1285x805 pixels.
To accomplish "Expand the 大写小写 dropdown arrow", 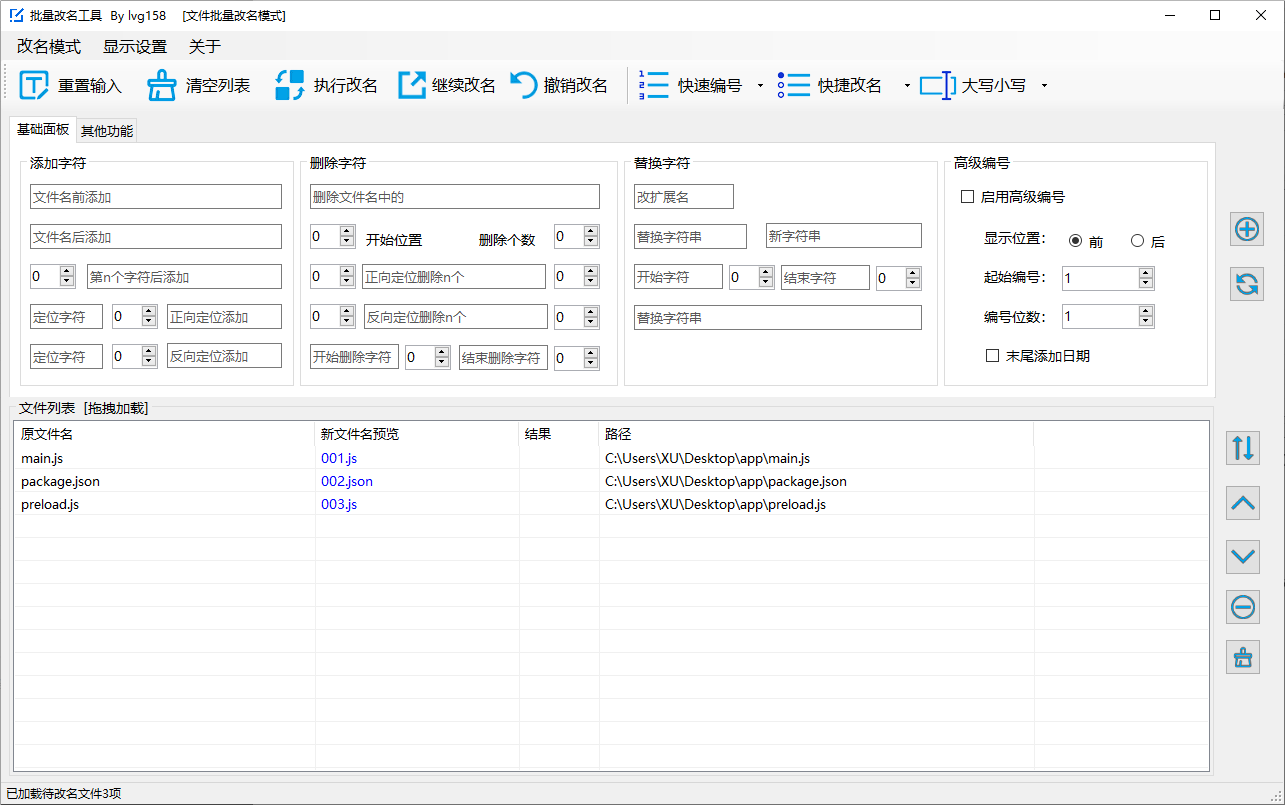I will point(1044,86).
